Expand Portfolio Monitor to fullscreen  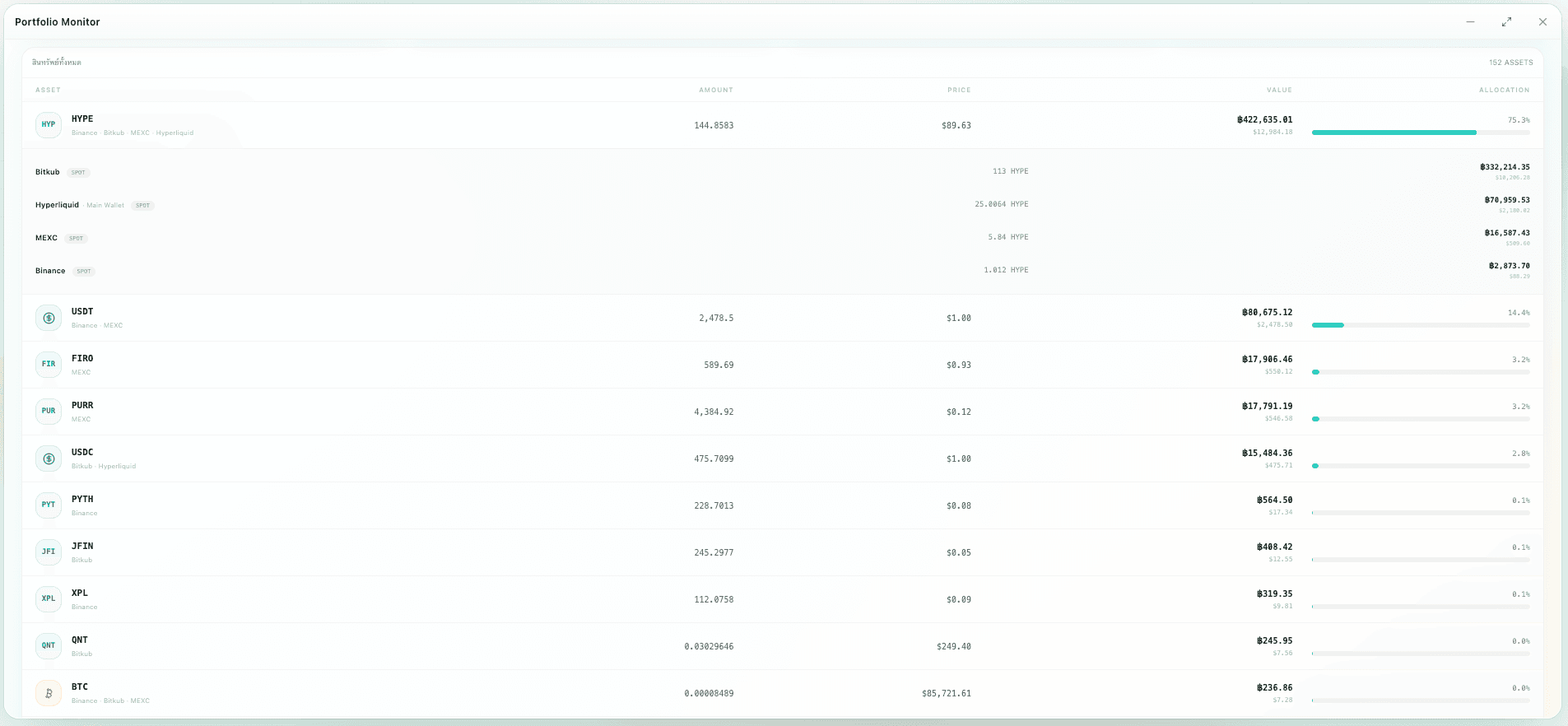1506,22
